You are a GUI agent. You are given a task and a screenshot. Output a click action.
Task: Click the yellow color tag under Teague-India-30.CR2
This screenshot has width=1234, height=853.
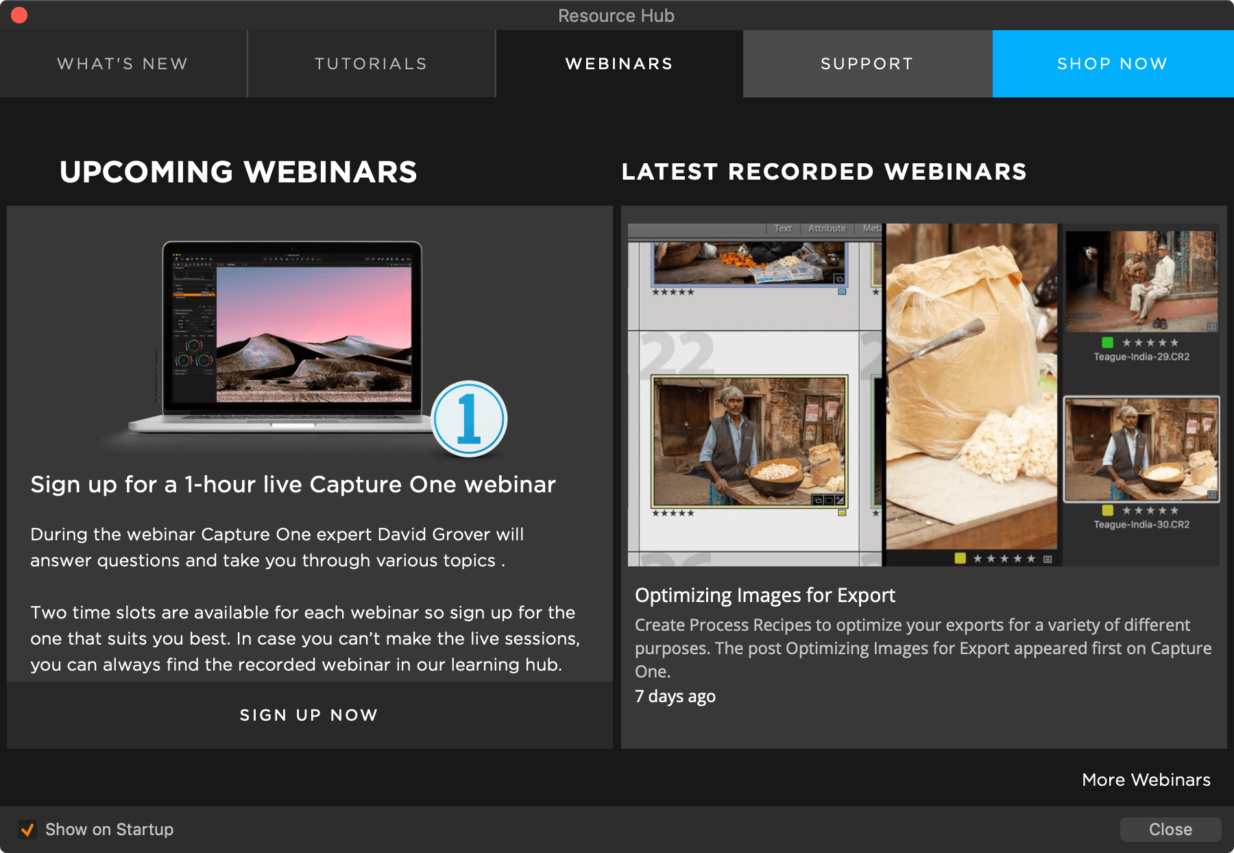[1106, 511]
